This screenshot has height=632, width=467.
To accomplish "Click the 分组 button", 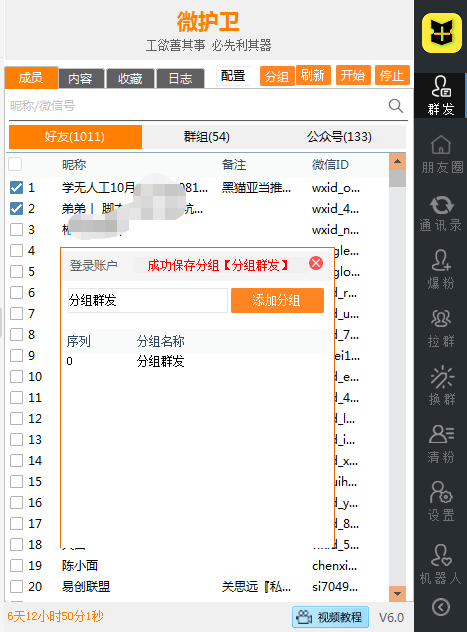I will (x=277, y=76).
